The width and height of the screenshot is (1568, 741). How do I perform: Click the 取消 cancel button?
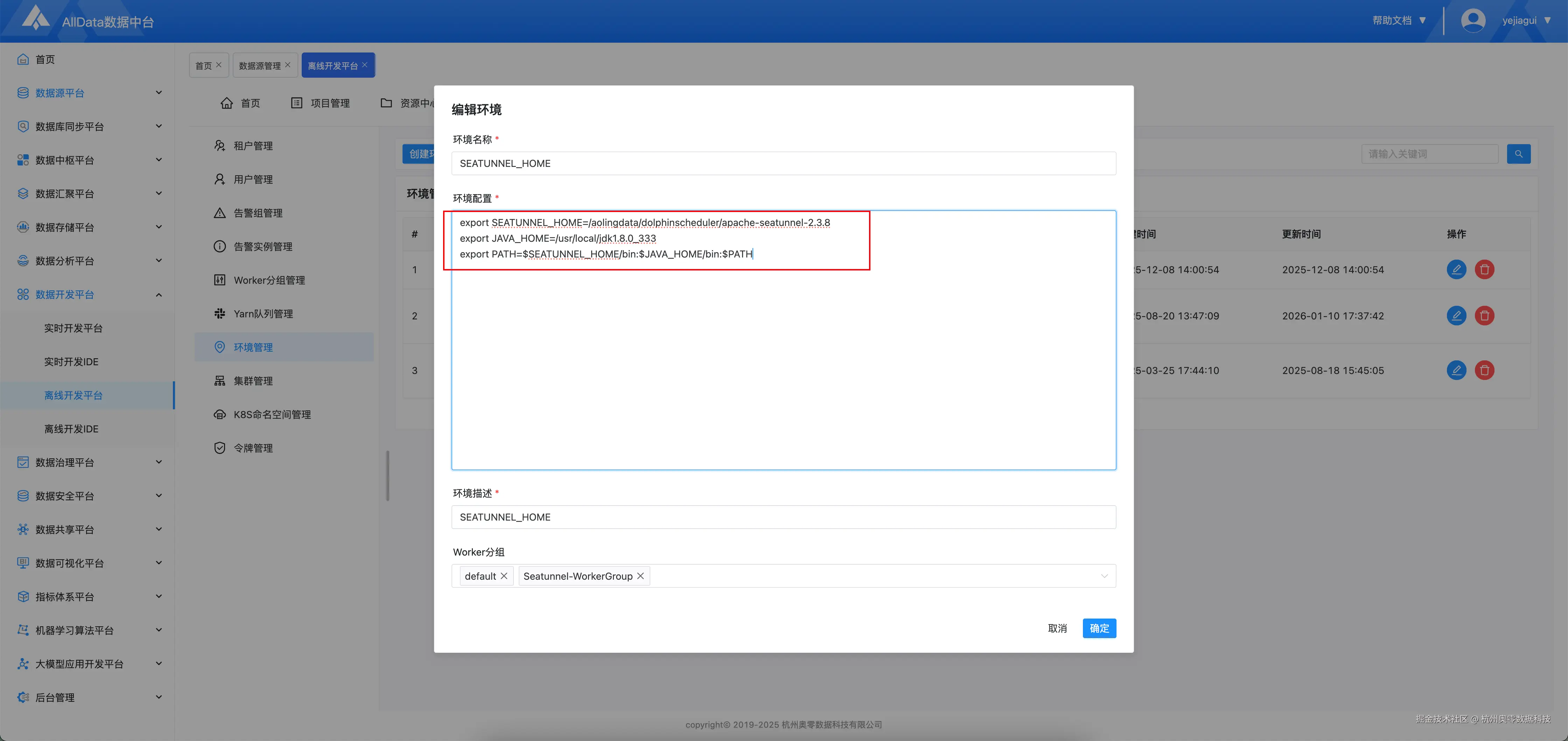coord(1057,628)
